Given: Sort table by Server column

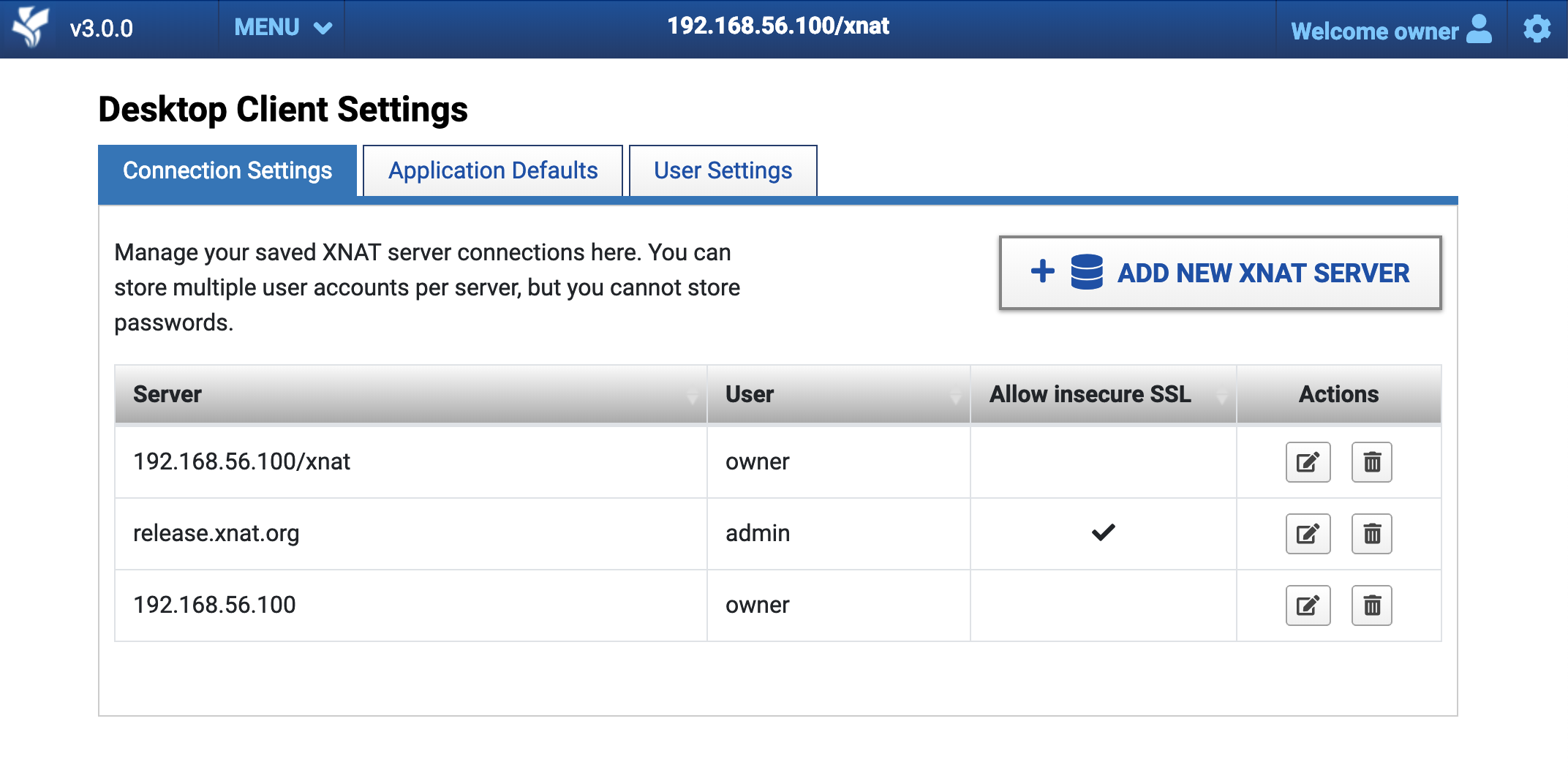Looking at the screenshot, I should 410,394.
